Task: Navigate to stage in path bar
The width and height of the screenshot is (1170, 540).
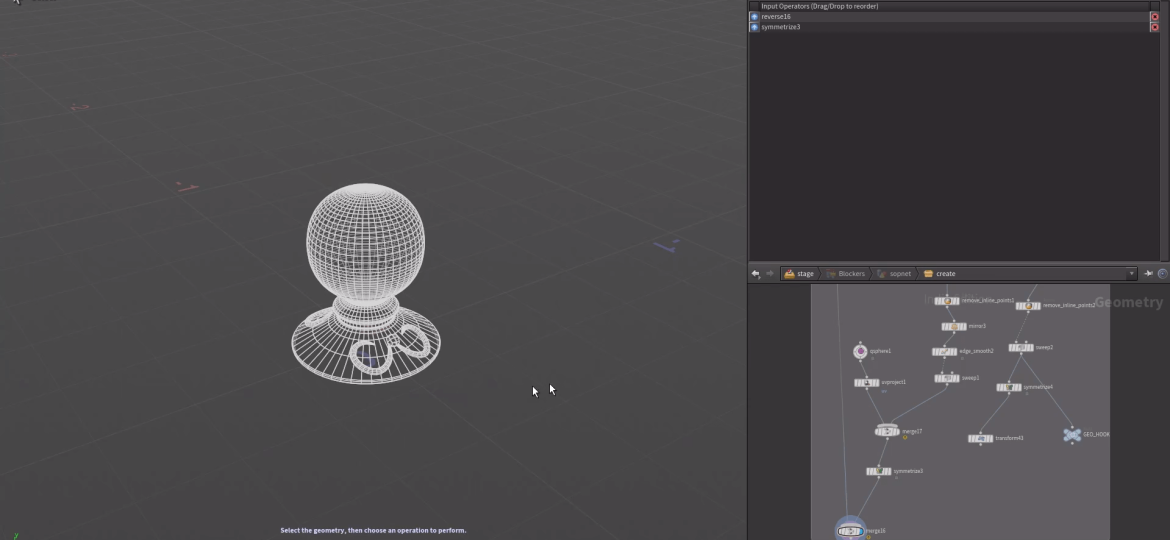Action: click(799, 273)
